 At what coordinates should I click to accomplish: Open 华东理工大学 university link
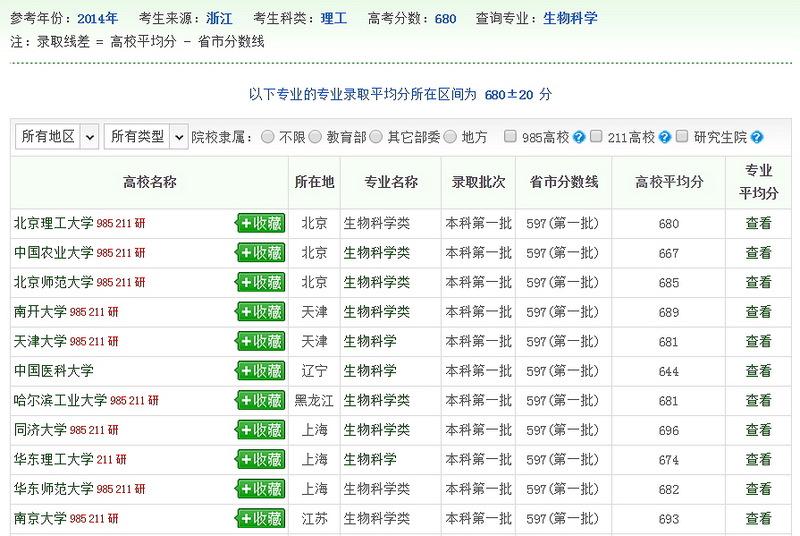click(54, 460)
